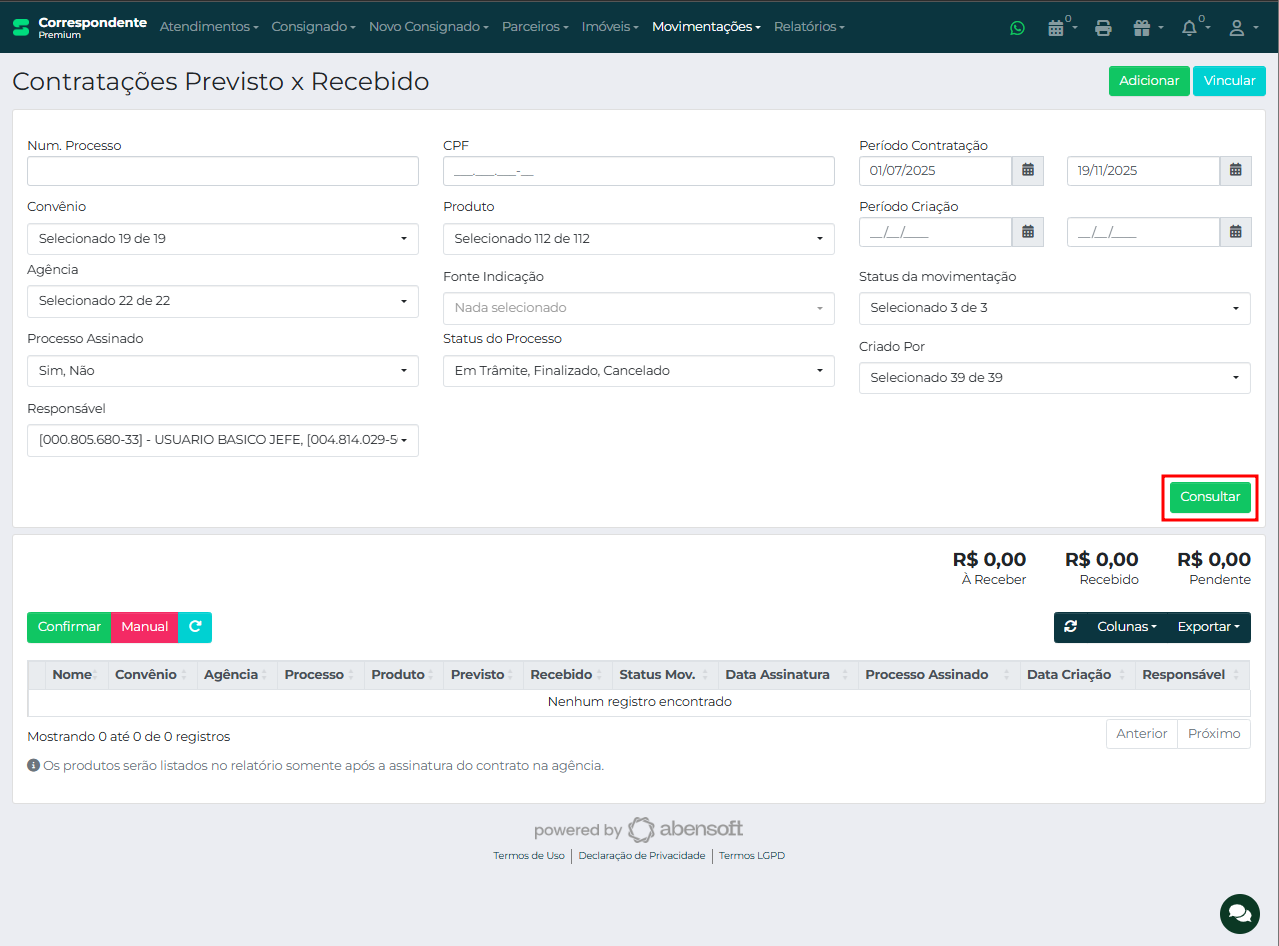Open WhatsApp icon in top bar

(1017, 28)
